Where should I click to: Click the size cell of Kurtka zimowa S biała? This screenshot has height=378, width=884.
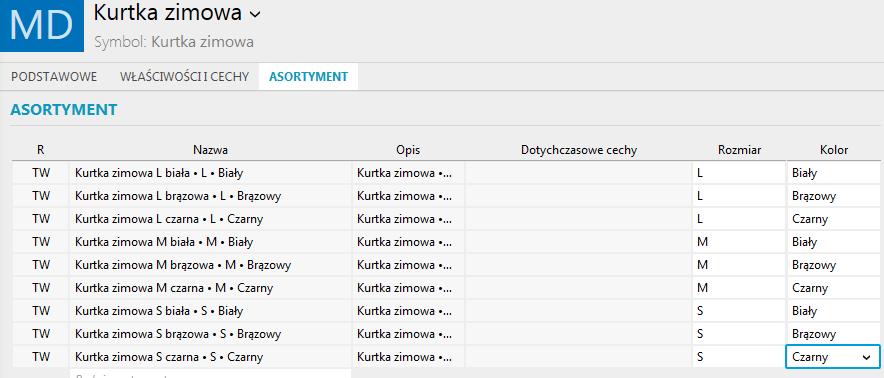(x=739, y=311)
